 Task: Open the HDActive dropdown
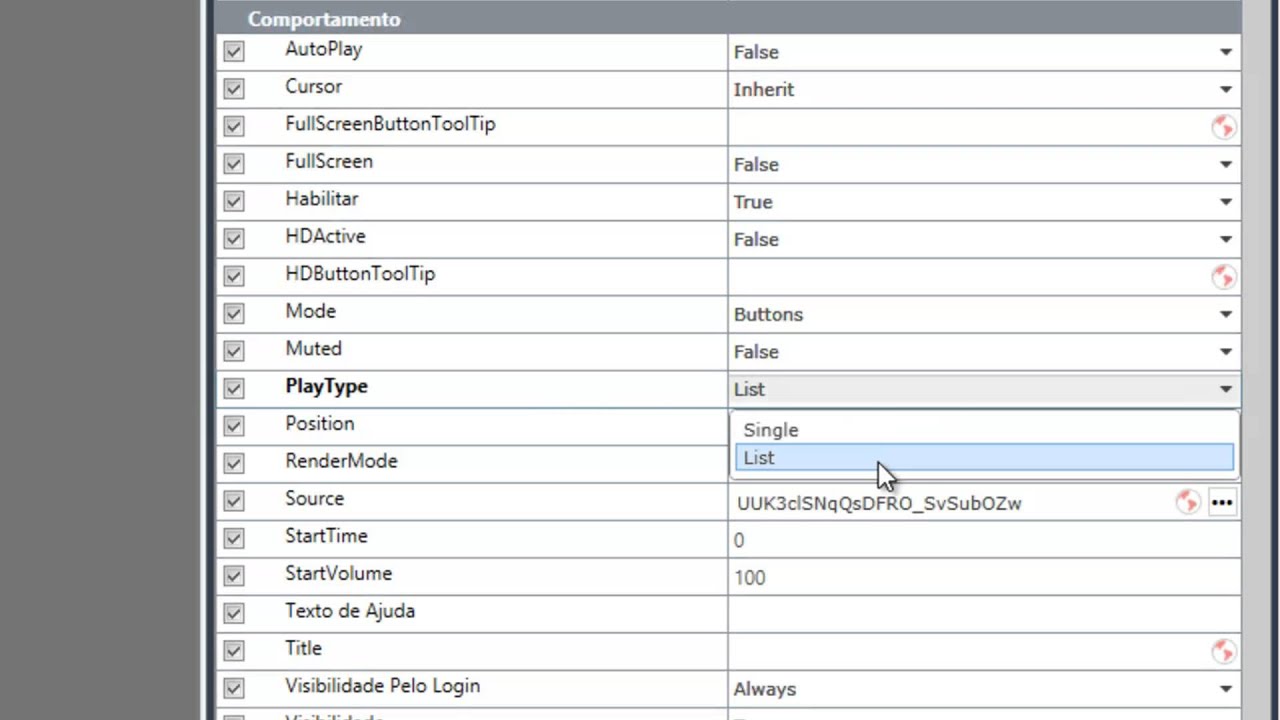(x=984, y=239)
